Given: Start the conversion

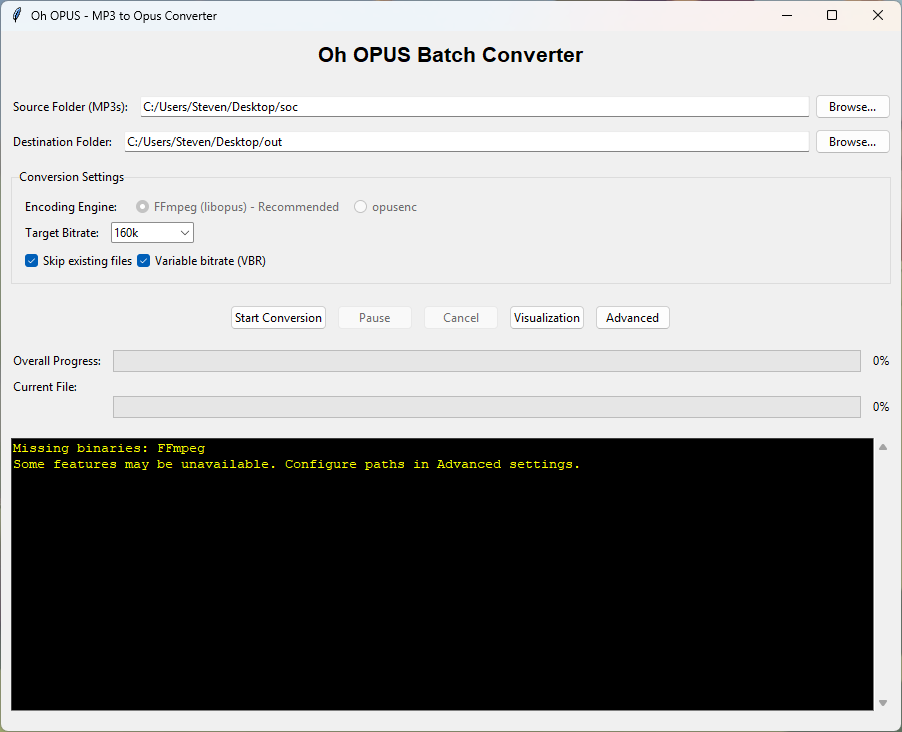Looking at the screenshot, I should pos(278,318).
